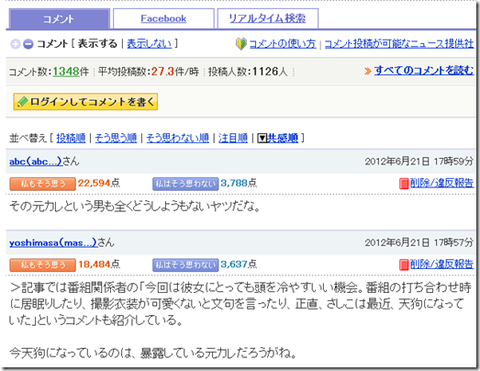Viewport: 480px width, 371px height.
Task: Click the 1348 comment count link
Action: [66, 71]
